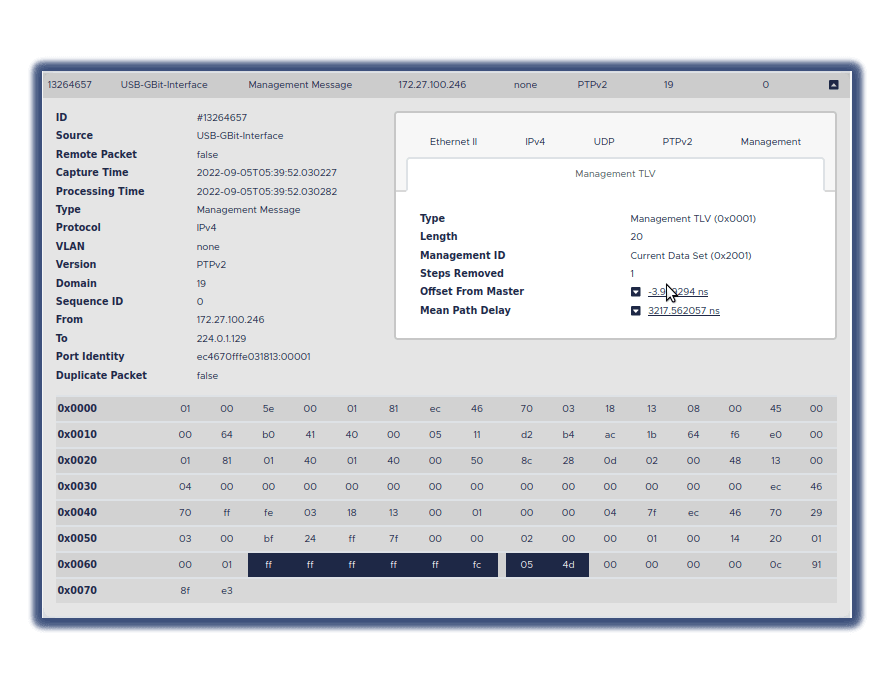Click byte 91 in row 0x0060
The image size is (895, 689).
pos(816,565)
